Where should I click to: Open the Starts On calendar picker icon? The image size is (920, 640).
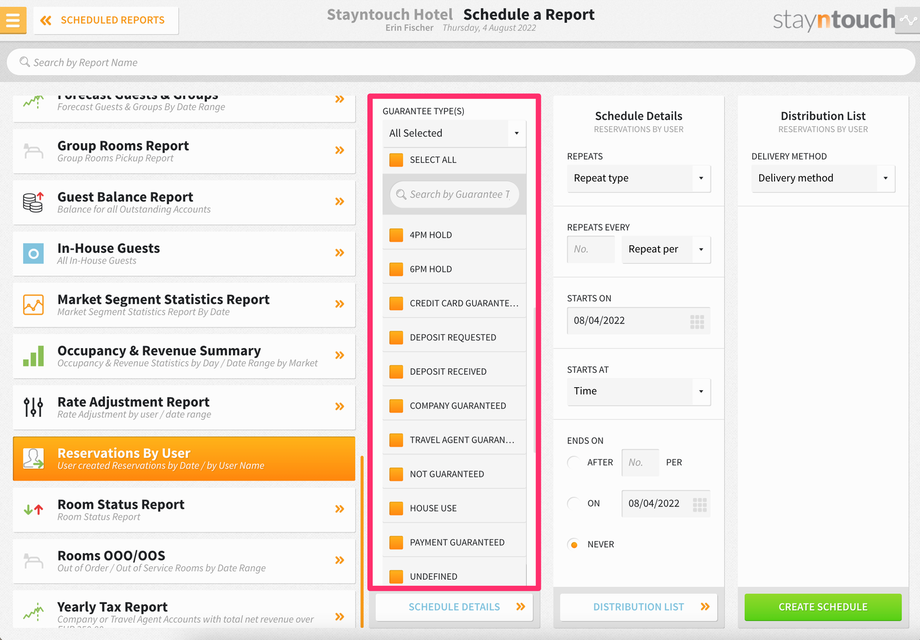[x=697, y=321]
